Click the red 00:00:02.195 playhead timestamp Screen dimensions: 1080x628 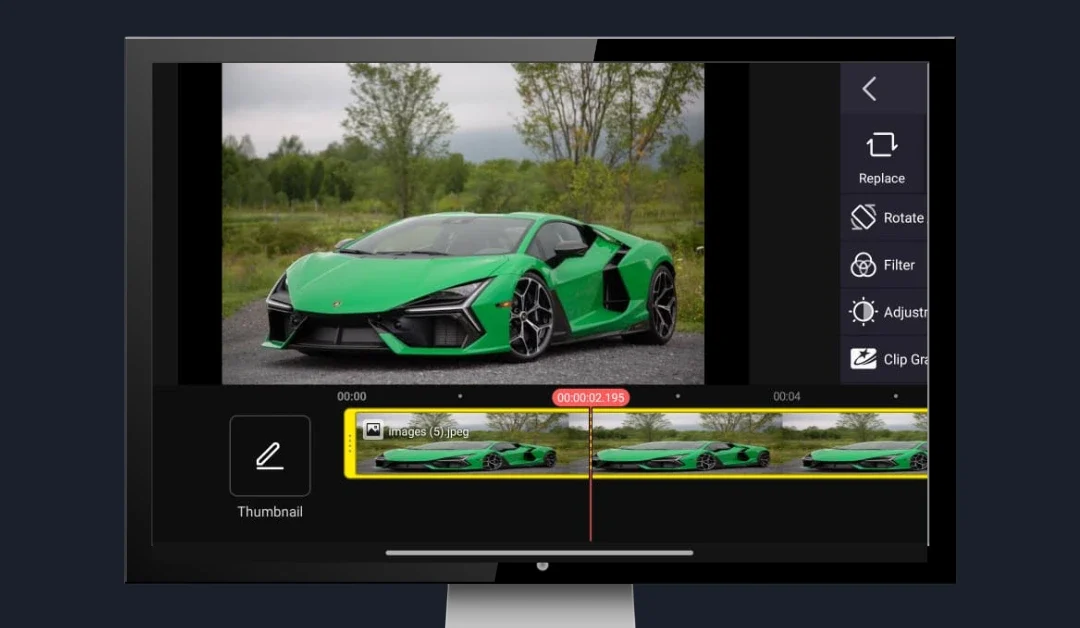click(590, 397)
